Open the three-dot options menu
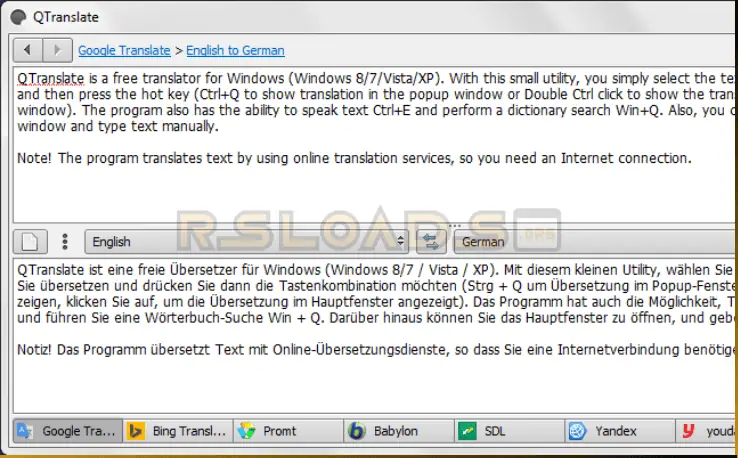 [65, 242]
